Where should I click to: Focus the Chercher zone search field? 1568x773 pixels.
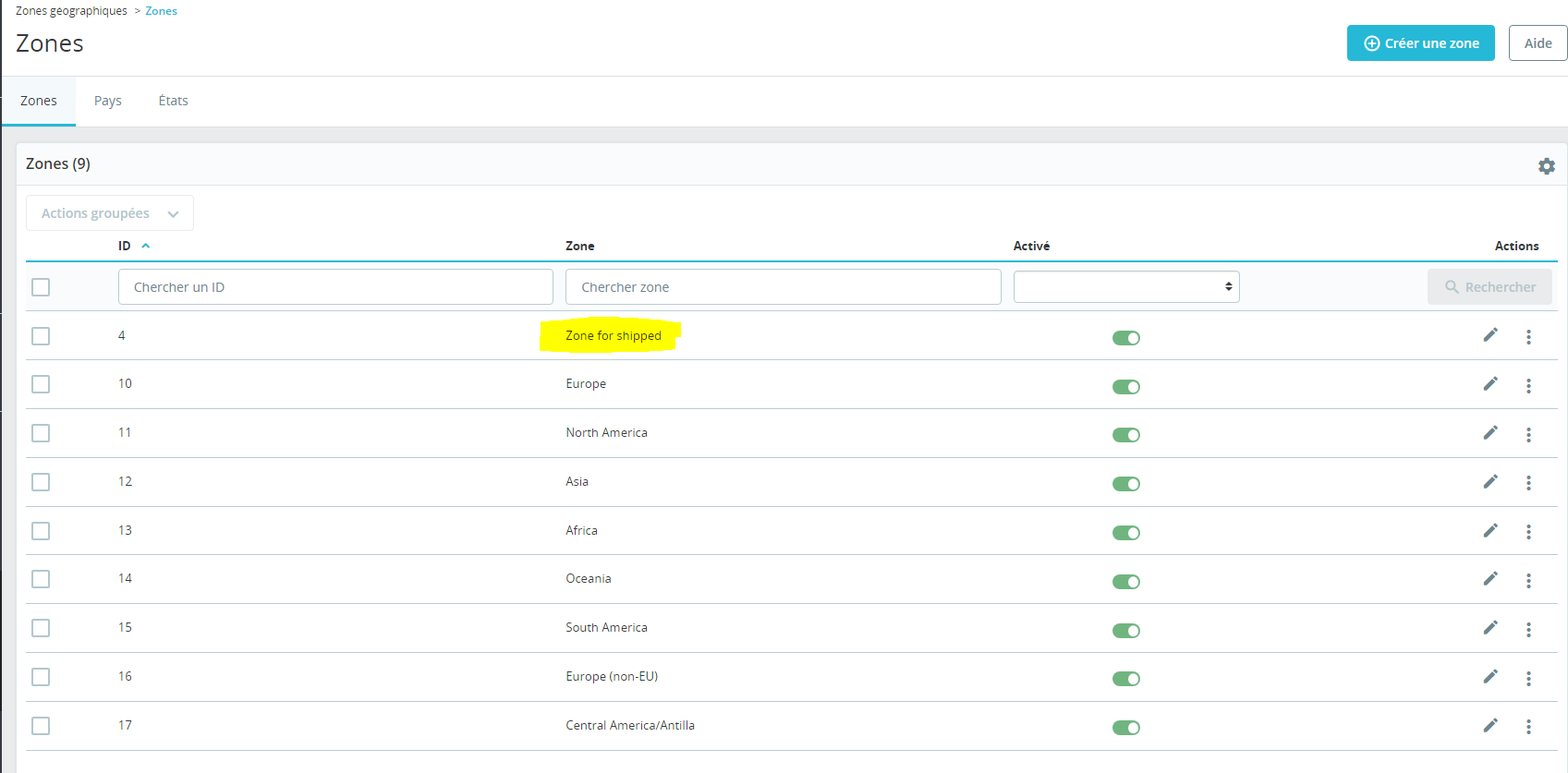click(x=783, y=287)
